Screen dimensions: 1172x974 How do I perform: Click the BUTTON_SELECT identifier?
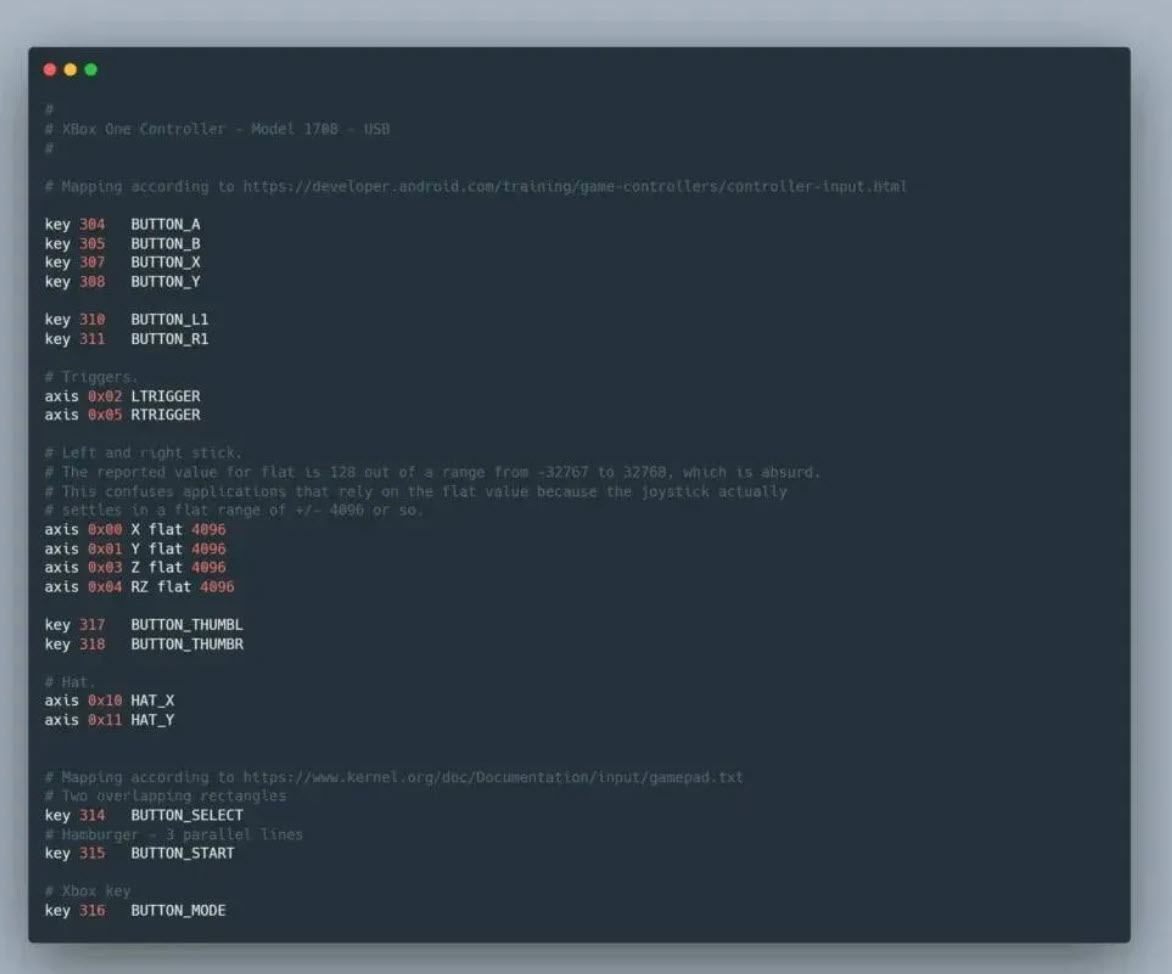pos(186,815)
